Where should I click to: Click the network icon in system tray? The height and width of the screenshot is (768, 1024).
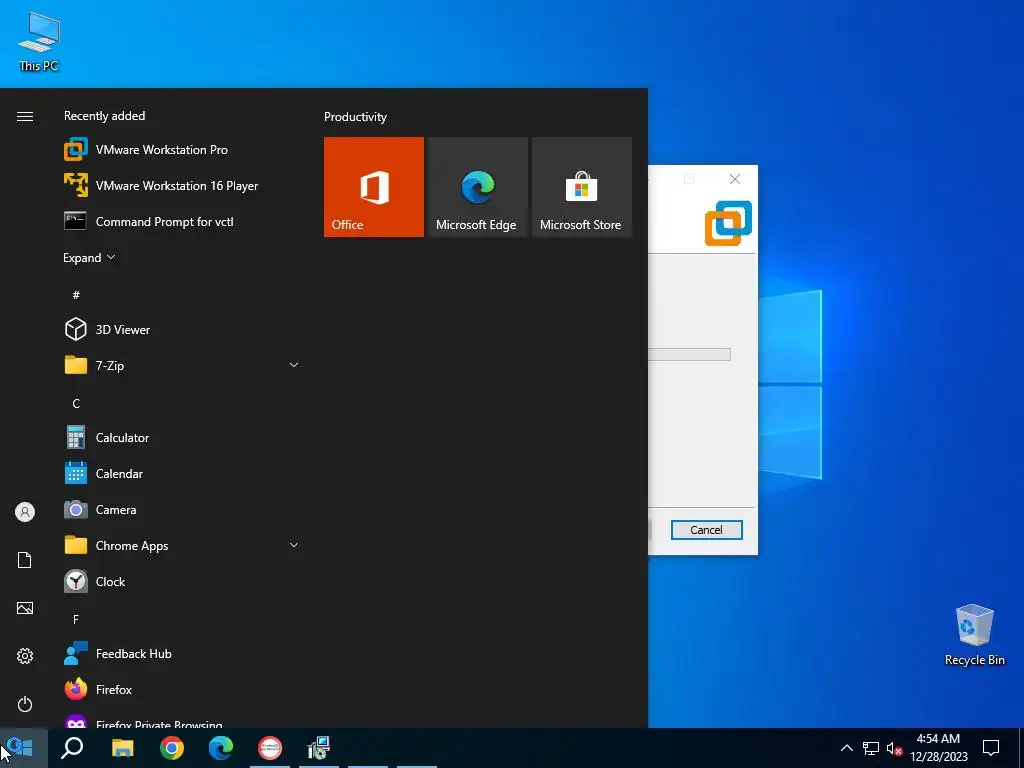tap(871, 748)
